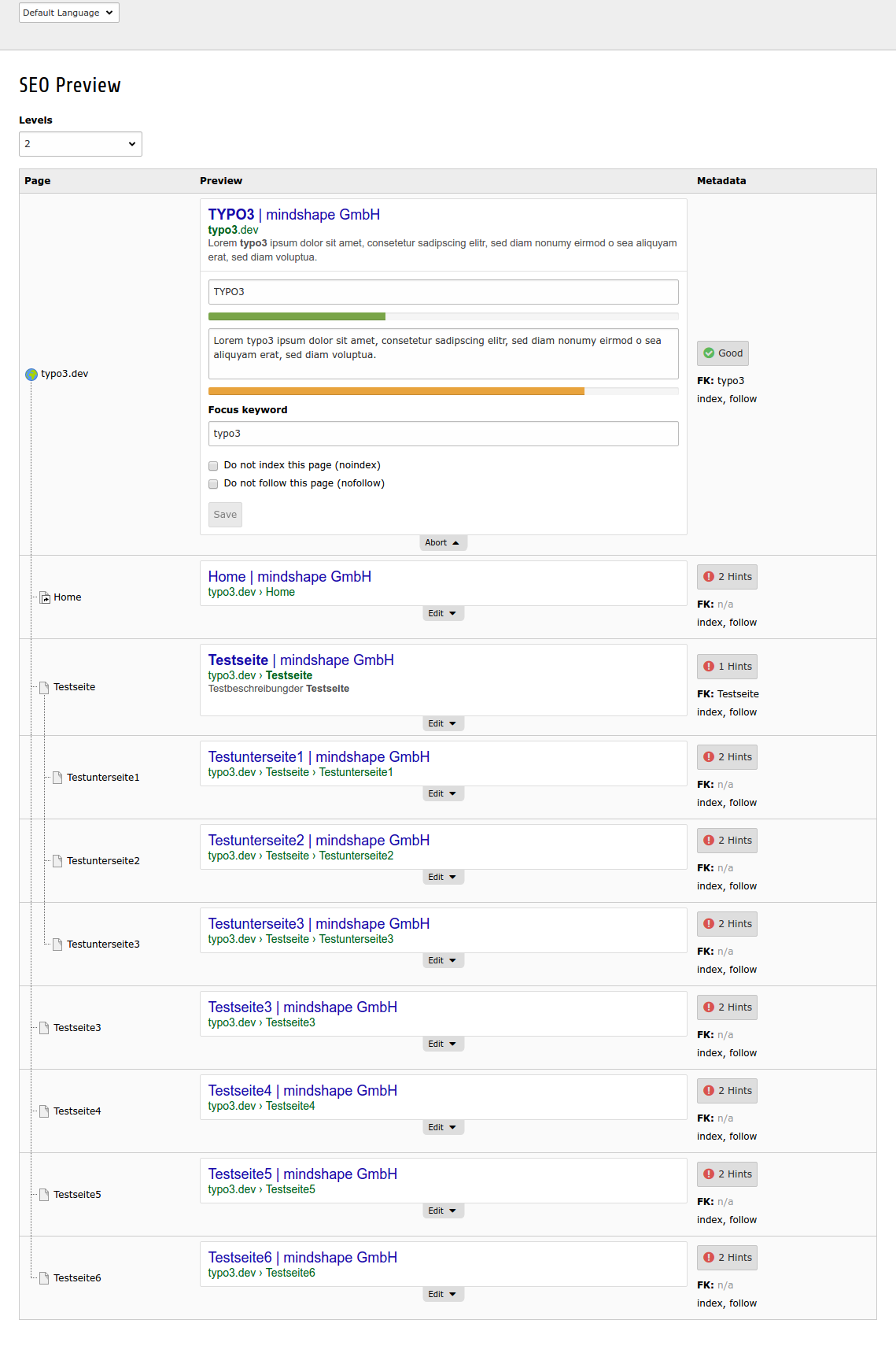Open the 1 Hints badge for Testseite

(x=727, y=667)
